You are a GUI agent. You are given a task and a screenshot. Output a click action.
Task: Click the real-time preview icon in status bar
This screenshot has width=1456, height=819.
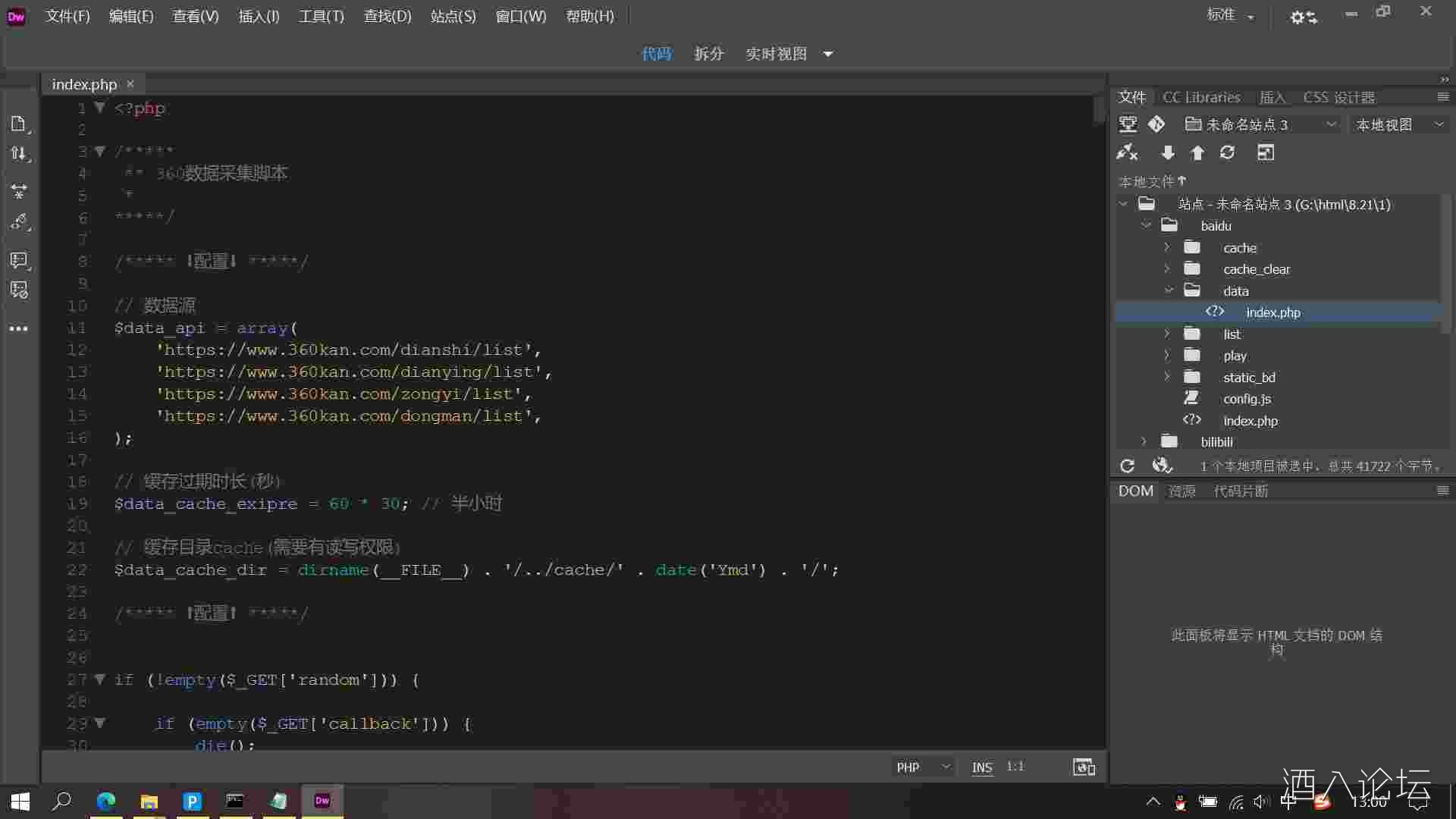1084,767
